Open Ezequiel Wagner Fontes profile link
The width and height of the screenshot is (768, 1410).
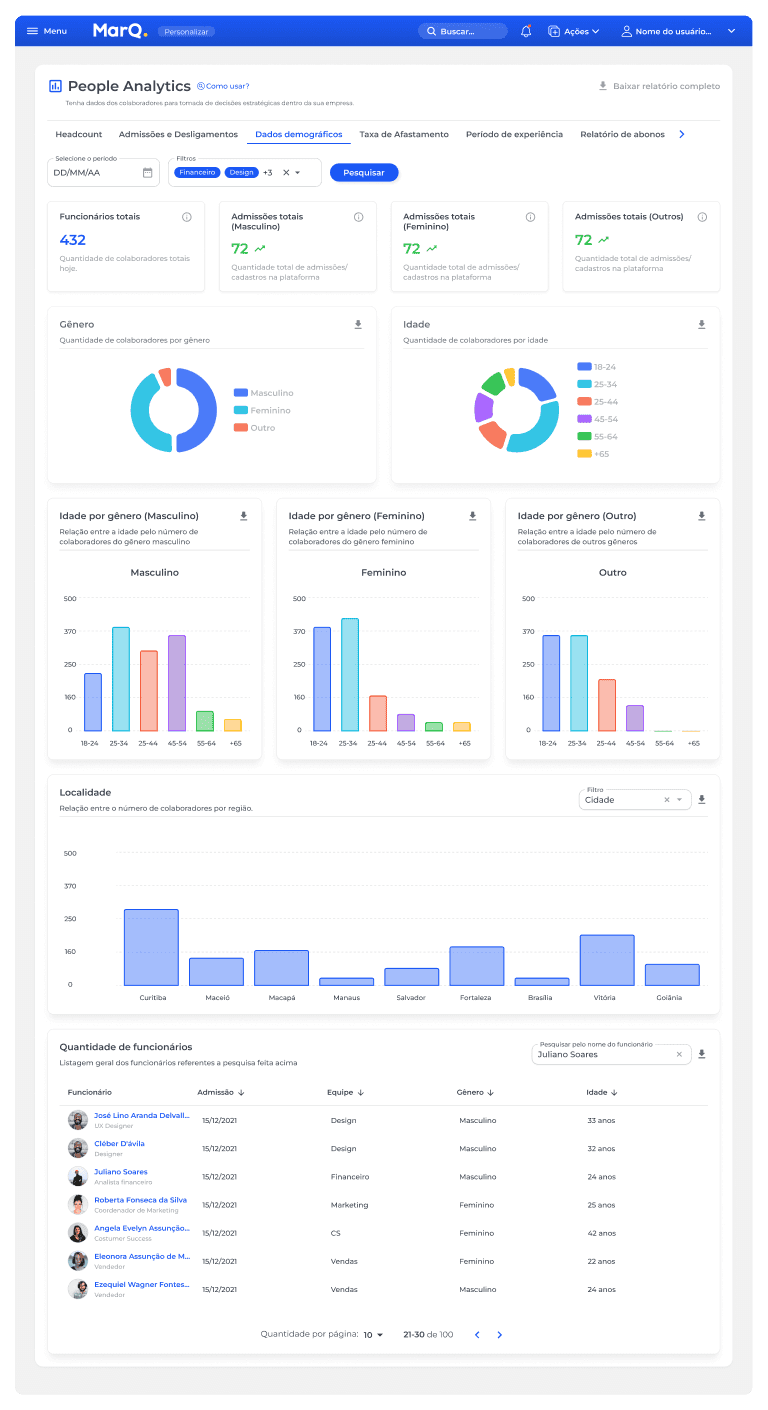click(x=141, y=1284)
